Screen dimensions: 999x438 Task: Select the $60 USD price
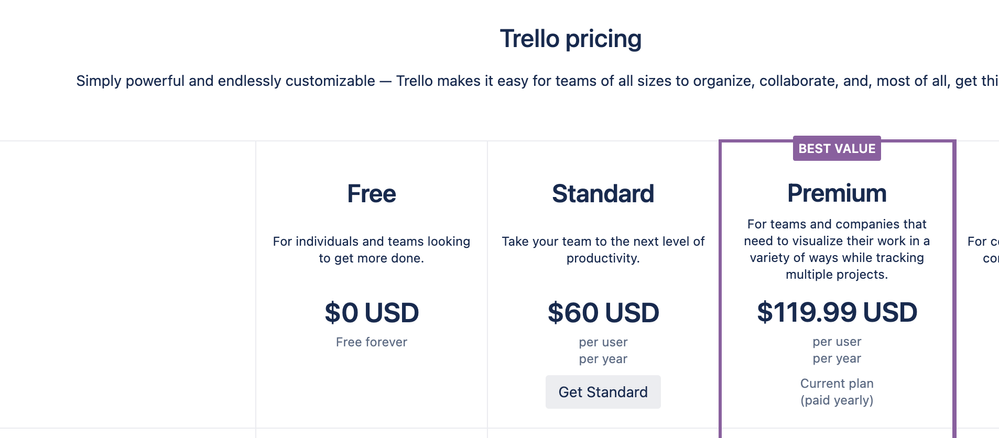point(603,312)
